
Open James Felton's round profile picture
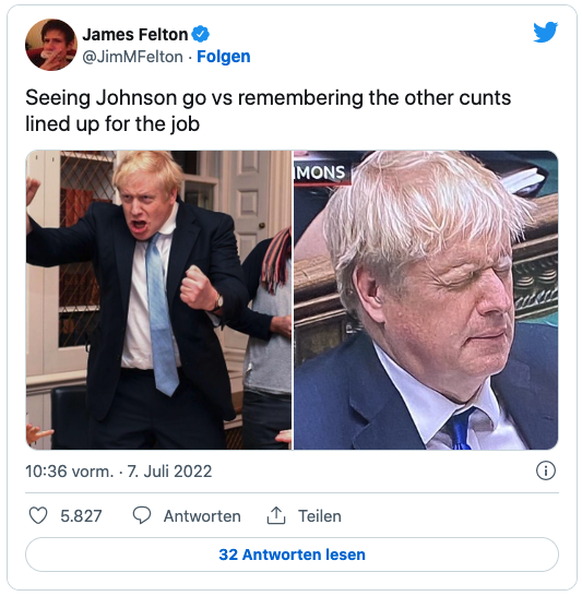(51, 44)
